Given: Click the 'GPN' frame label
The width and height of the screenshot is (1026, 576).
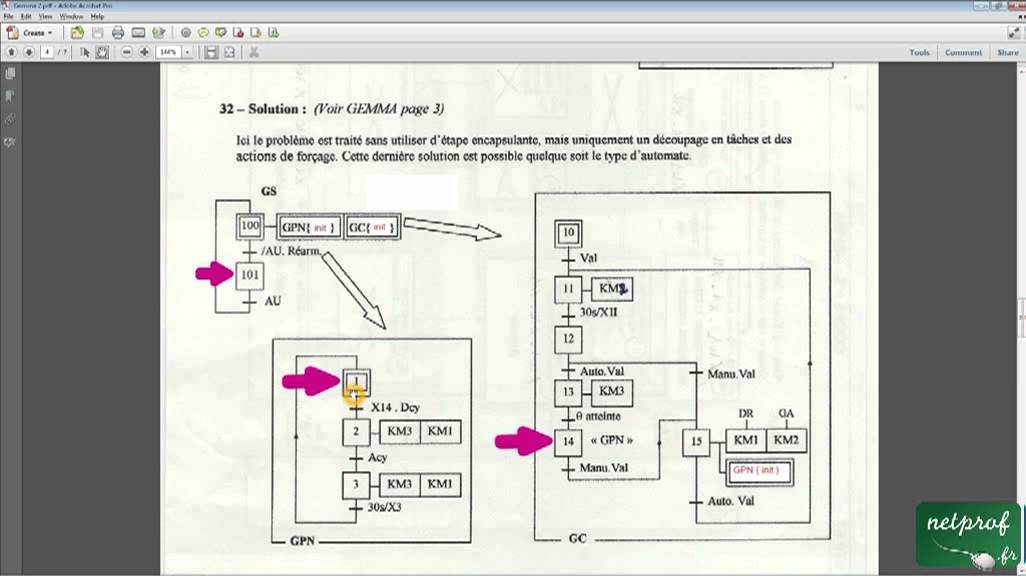Looking at the screenshot, I should pos(302,541).
